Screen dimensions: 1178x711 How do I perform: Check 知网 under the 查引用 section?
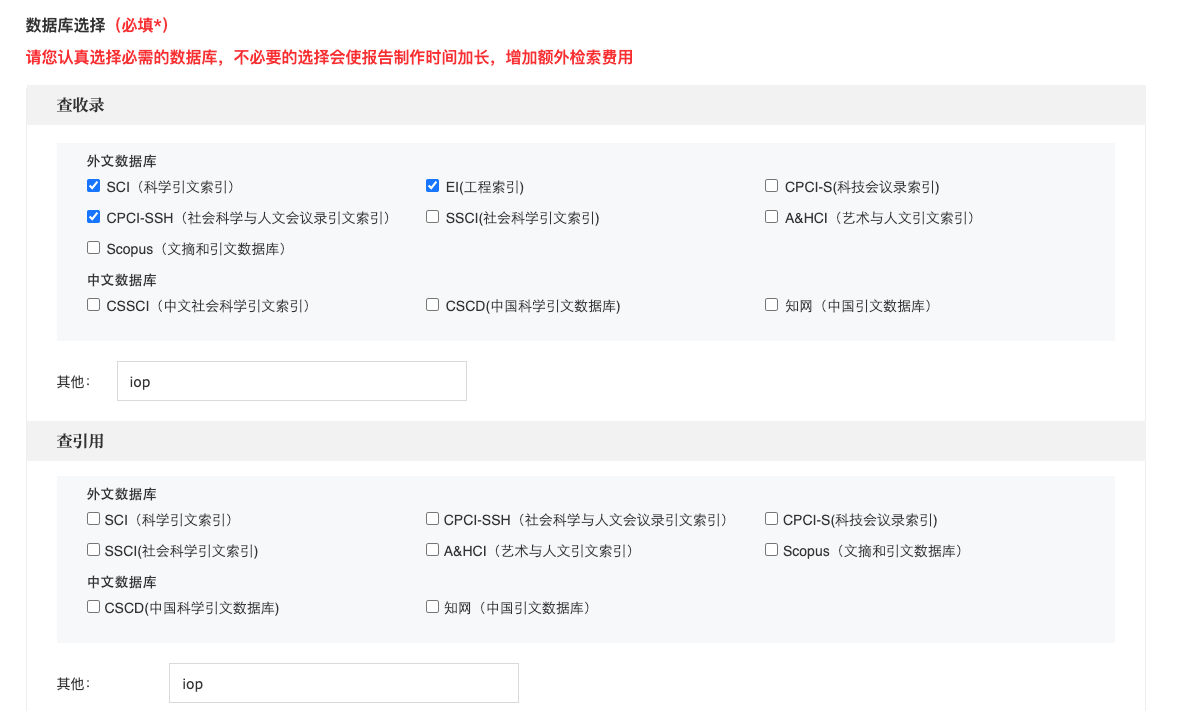point(432,607)
